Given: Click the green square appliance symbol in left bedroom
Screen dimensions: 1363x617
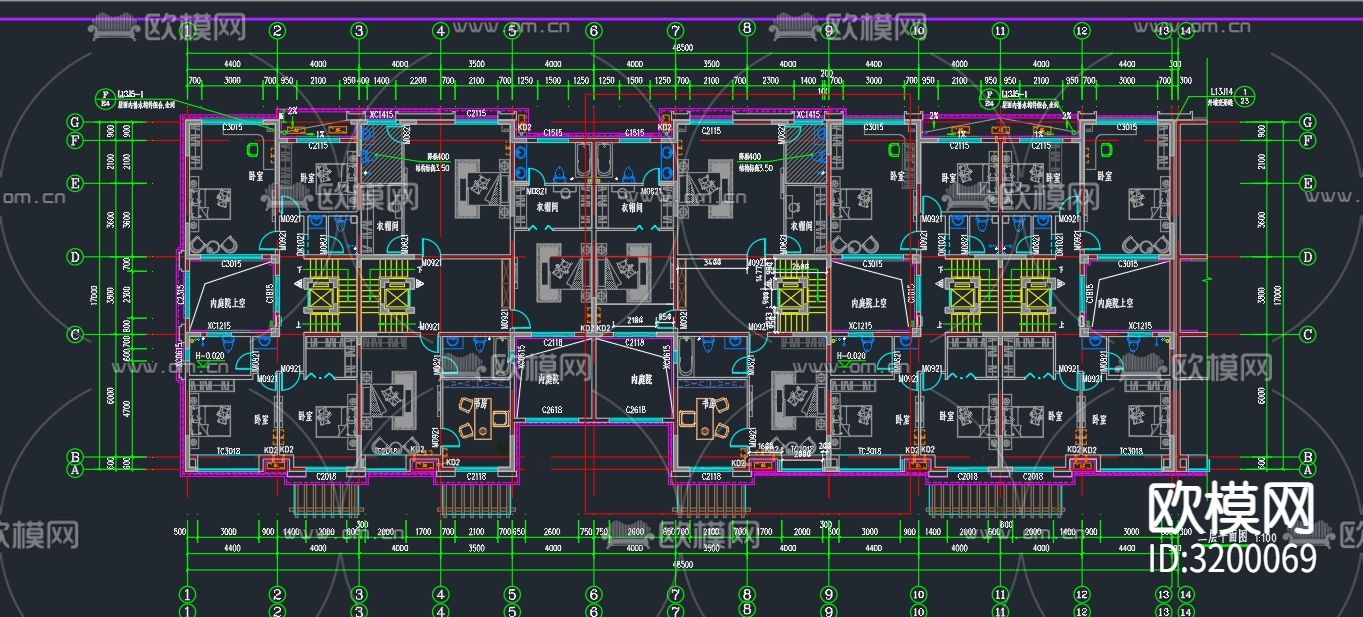Looking at the screenshot, I should [x=251, y=151].
